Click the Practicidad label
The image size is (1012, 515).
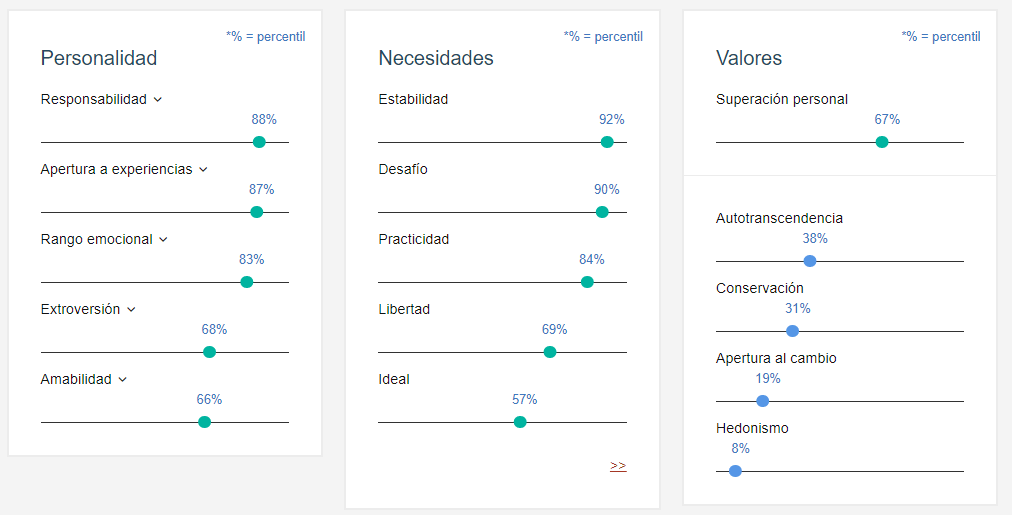(x=414, y=239)
